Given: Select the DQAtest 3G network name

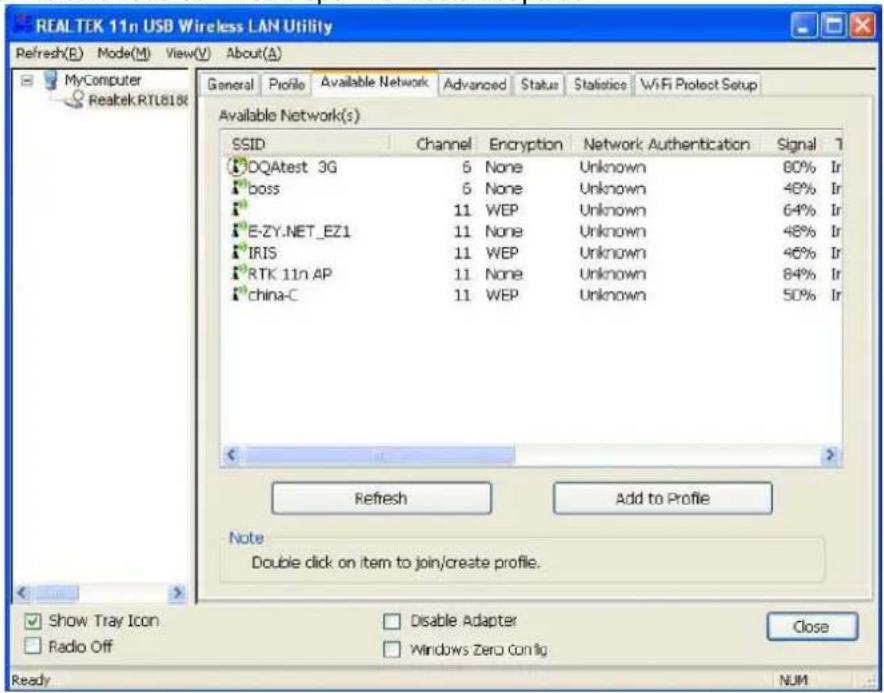Looking at the screenshot, I should click(292, 167).
